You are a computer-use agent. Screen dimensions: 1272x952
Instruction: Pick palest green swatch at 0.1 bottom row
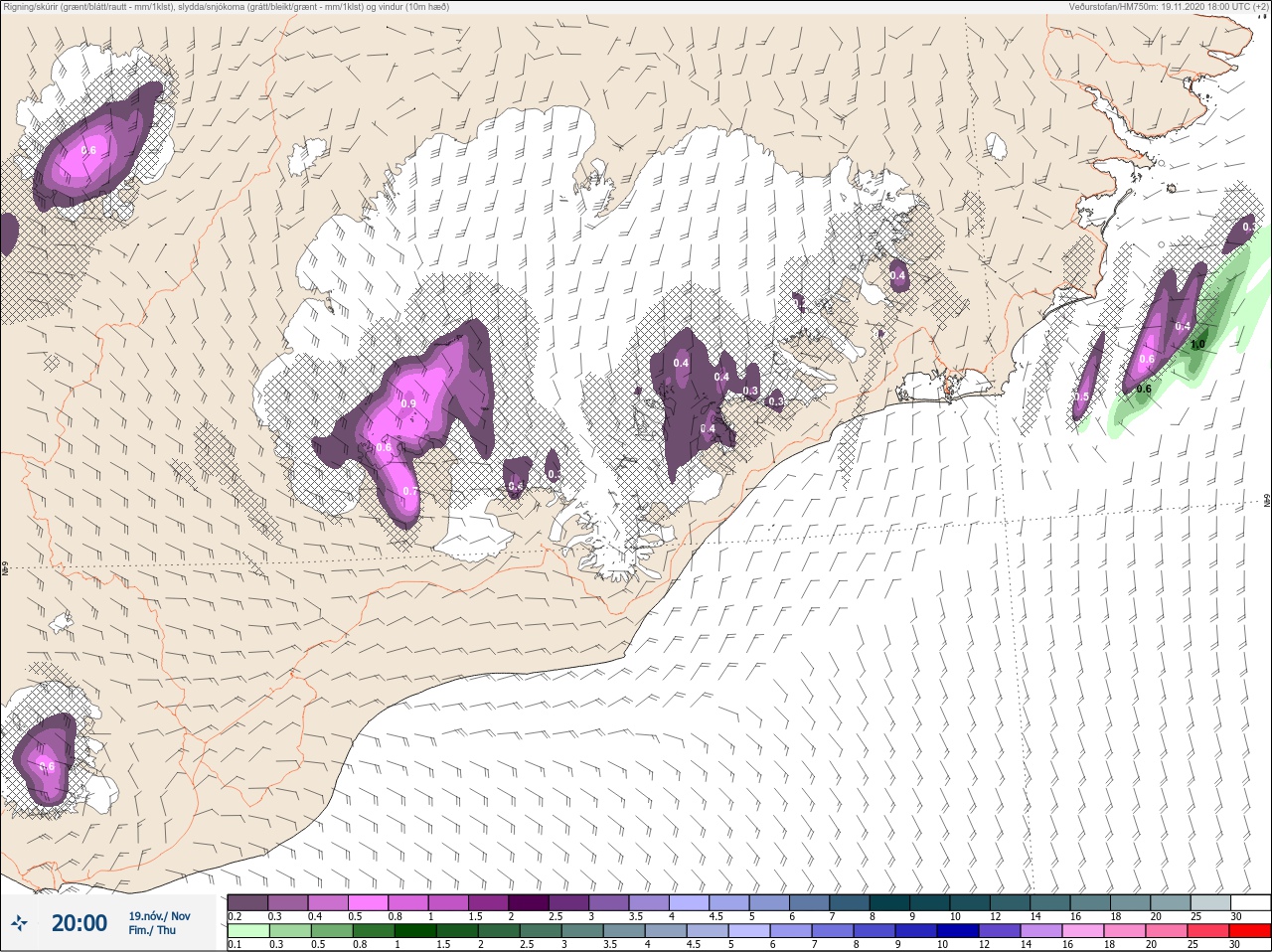click(248, 931)
